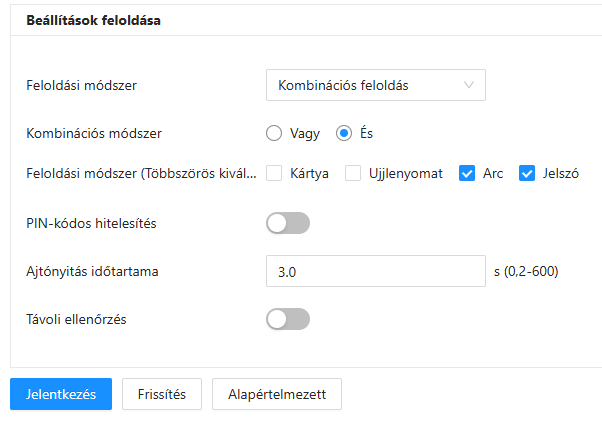Uncheck the Arc checkbox
The width and height of the screenshot is (602, 421).
pyautogui.click(x=466, y=173)
